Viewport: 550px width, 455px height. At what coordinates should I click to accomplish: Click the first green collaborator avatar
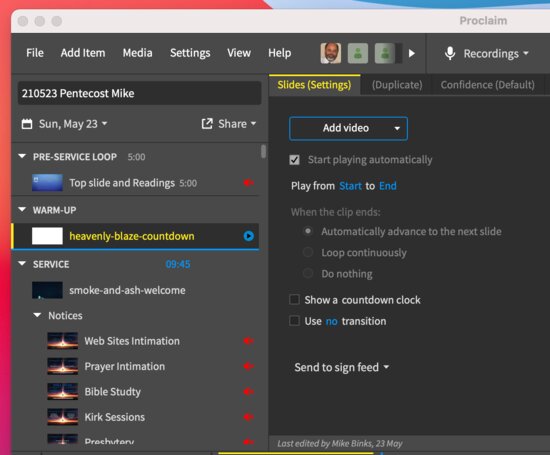[358, 53]
